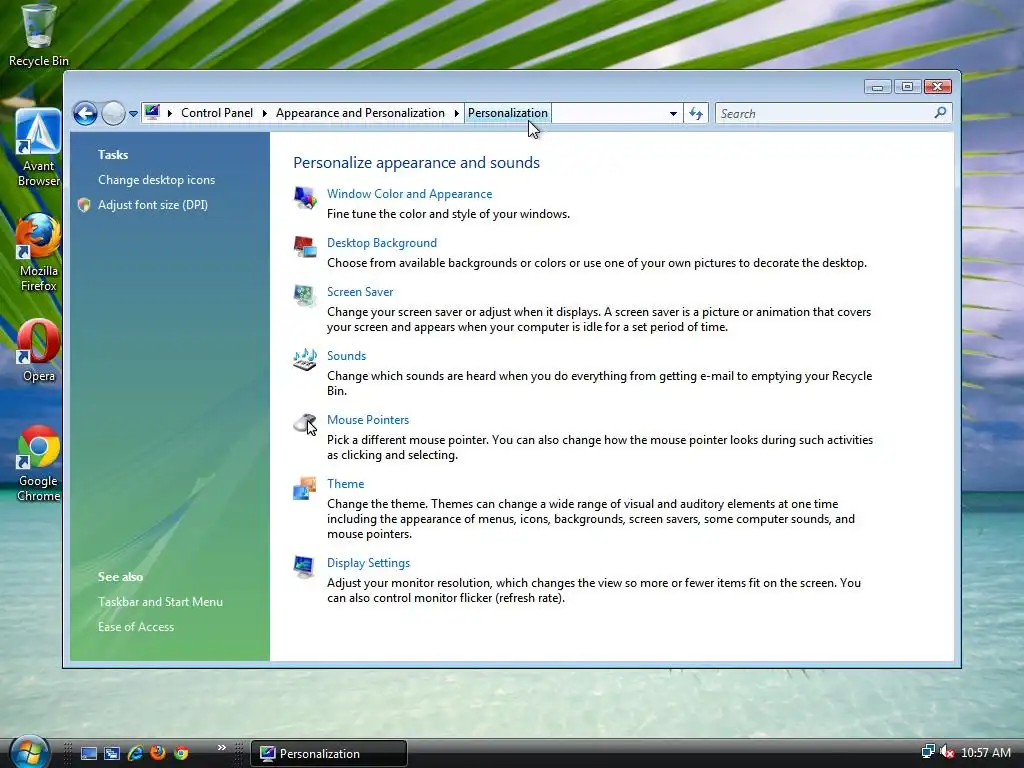1024x768 pixels.
Task: Launch Chrome from Quick Launch
Action: point(181,753)
